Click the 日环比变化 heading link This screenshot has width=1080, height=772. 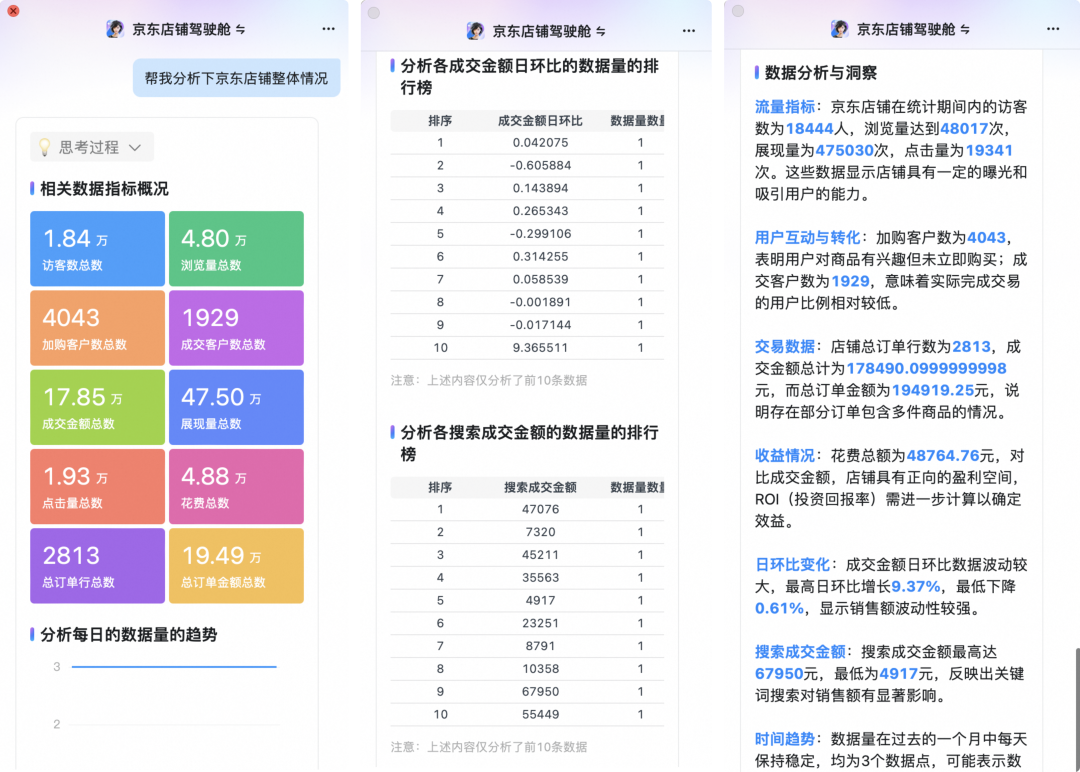[792, 565]
